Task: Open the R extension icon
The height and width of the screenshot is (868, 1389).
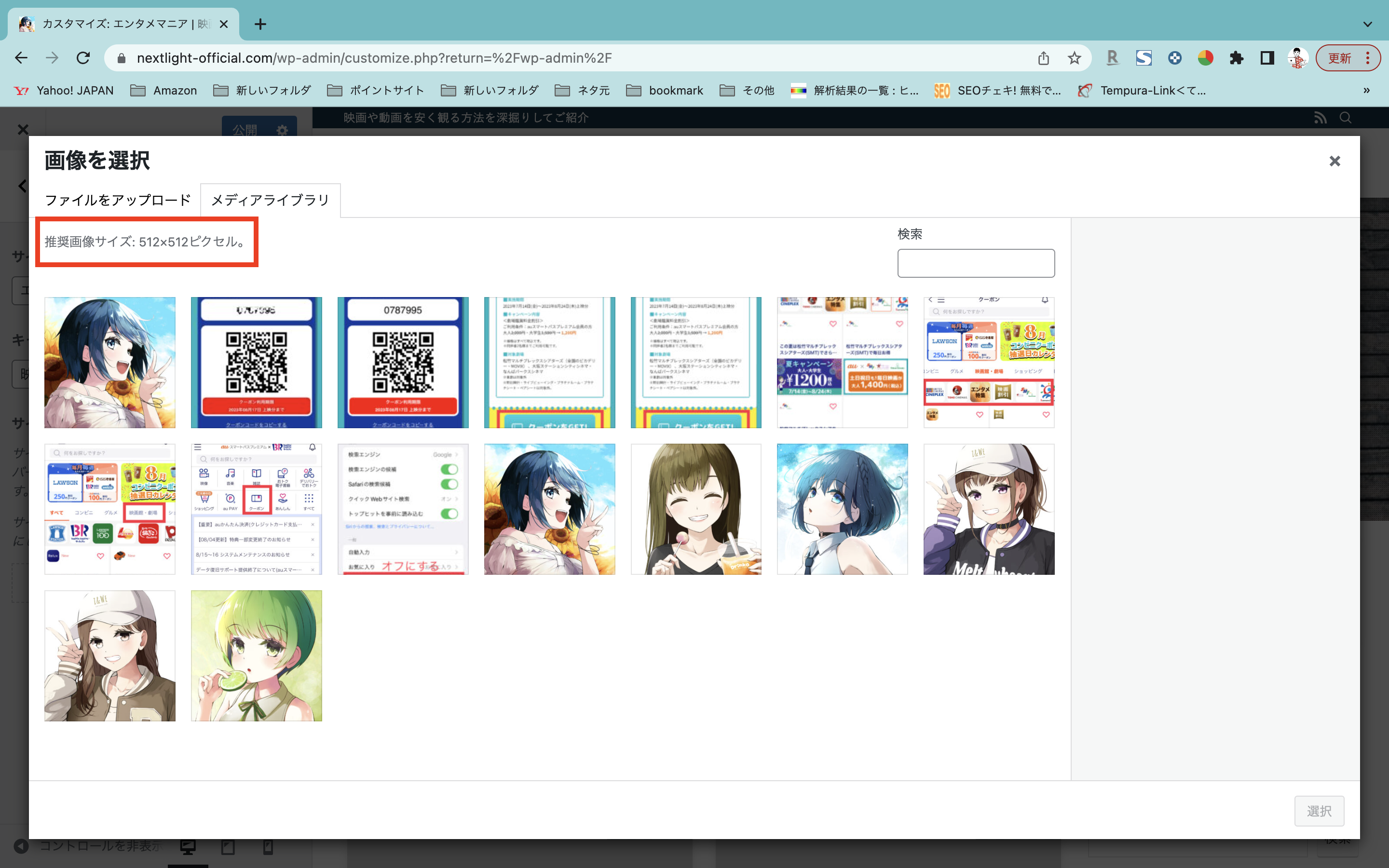Action: [1112, 58]
